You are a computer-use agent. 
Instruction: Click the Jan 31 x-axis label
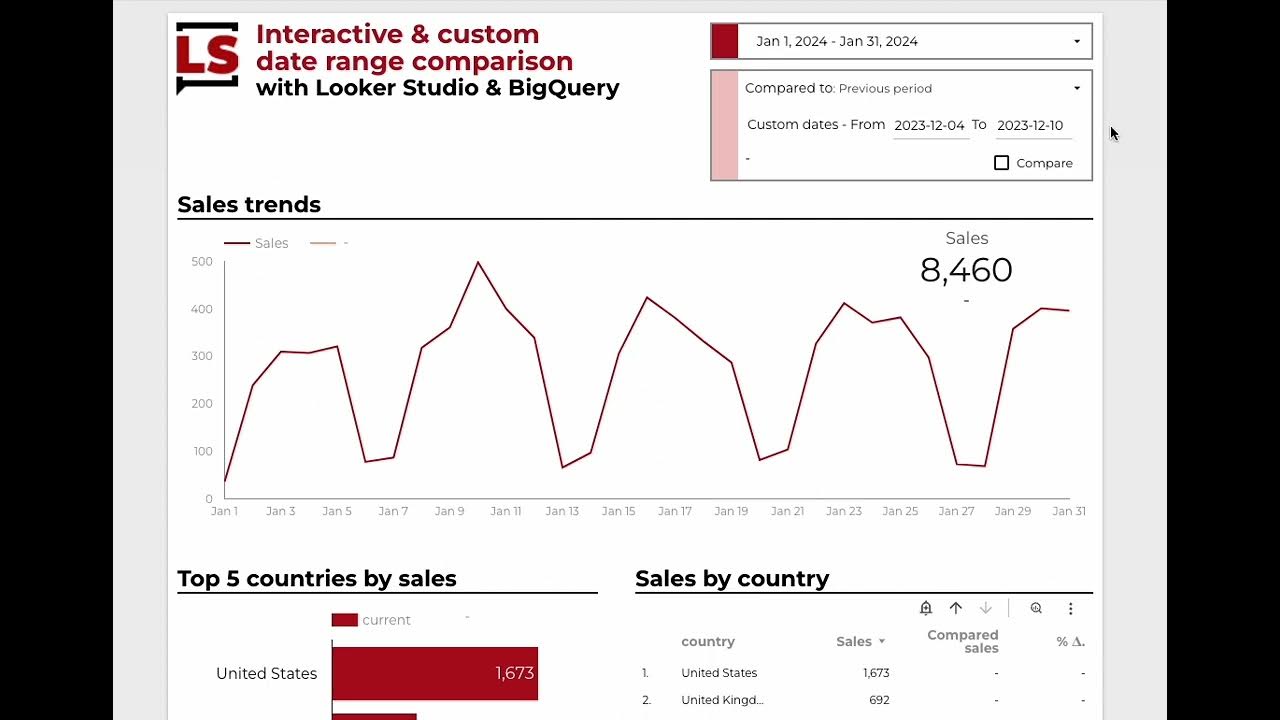coord(1069,511)
